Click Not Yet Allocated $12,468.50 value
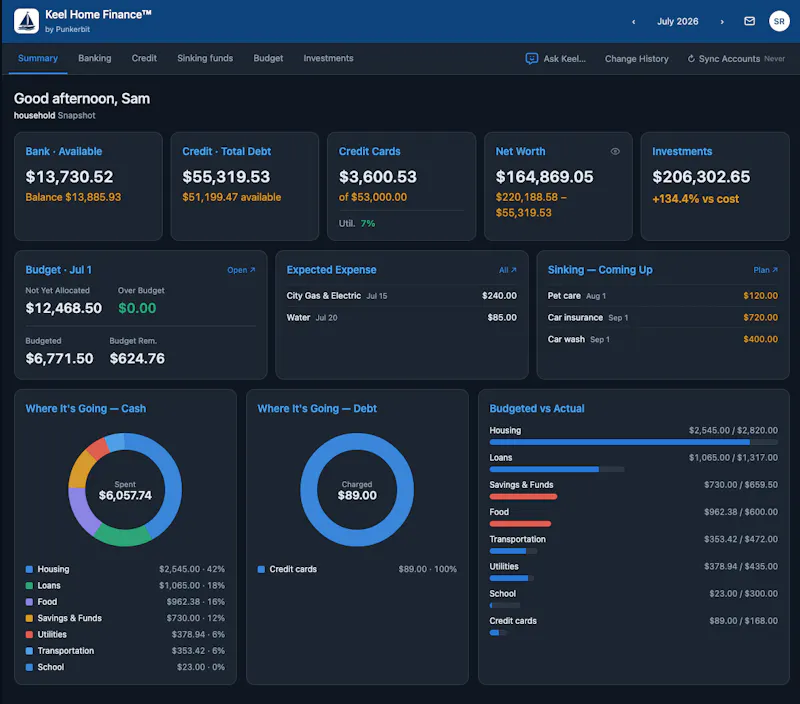The image size is (800, 704). tap(64, 308)
